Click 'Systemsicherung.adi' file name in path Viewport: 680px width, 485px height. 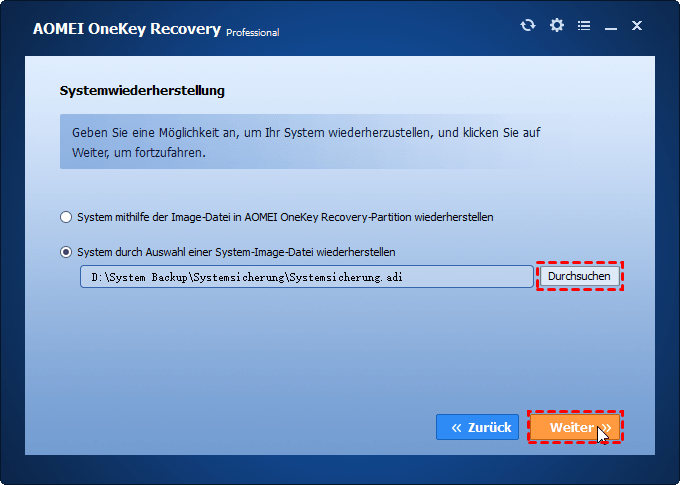(x=346, y=277)
